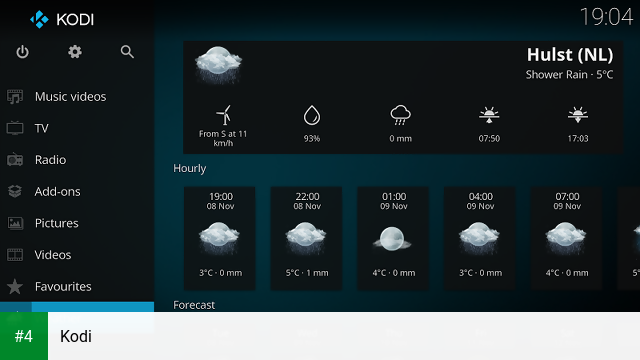
Task: Select the Add-ons box icon
Action: pyautogui.click(x=15, y=191)
